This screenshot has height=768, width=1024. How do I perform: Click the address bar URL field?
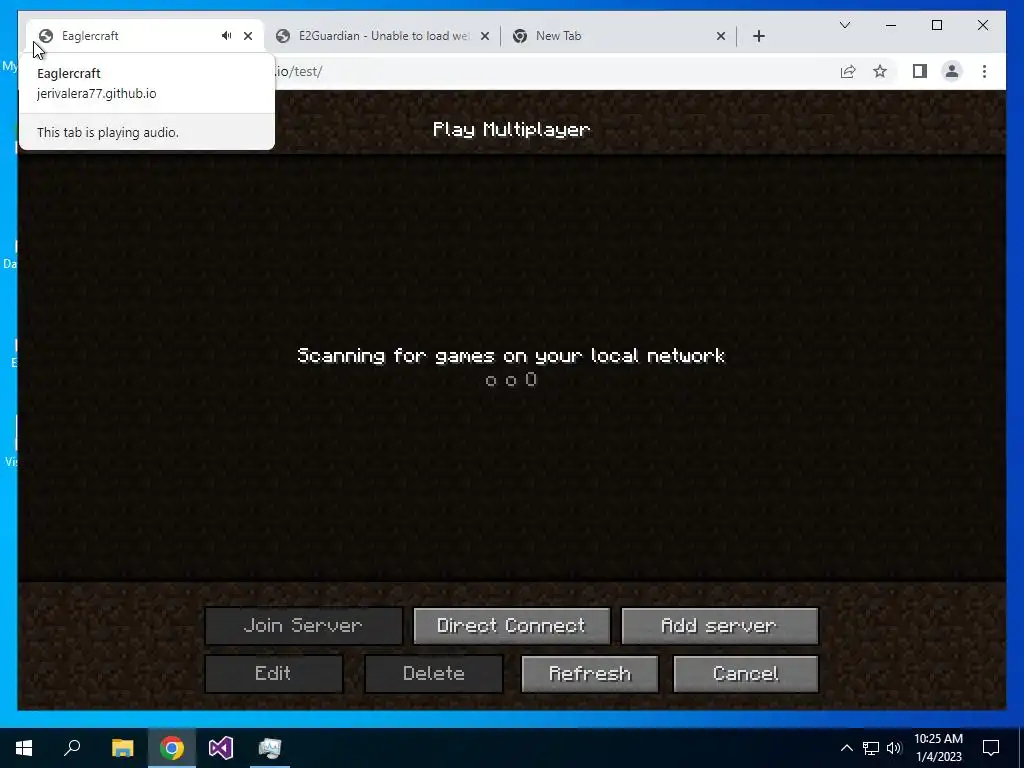point(549,71)
